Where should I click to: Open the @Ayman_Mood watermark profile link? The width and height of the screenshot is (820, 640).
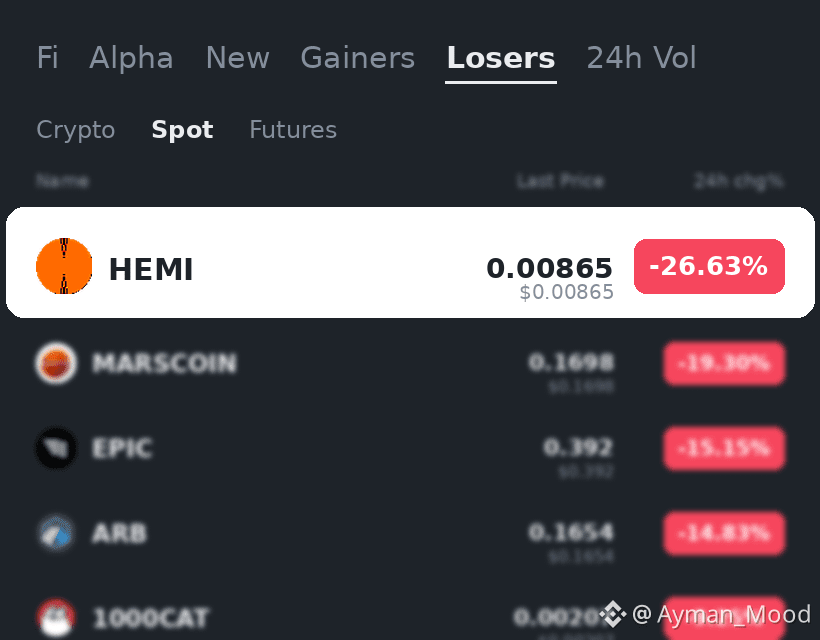coord(721,614)
